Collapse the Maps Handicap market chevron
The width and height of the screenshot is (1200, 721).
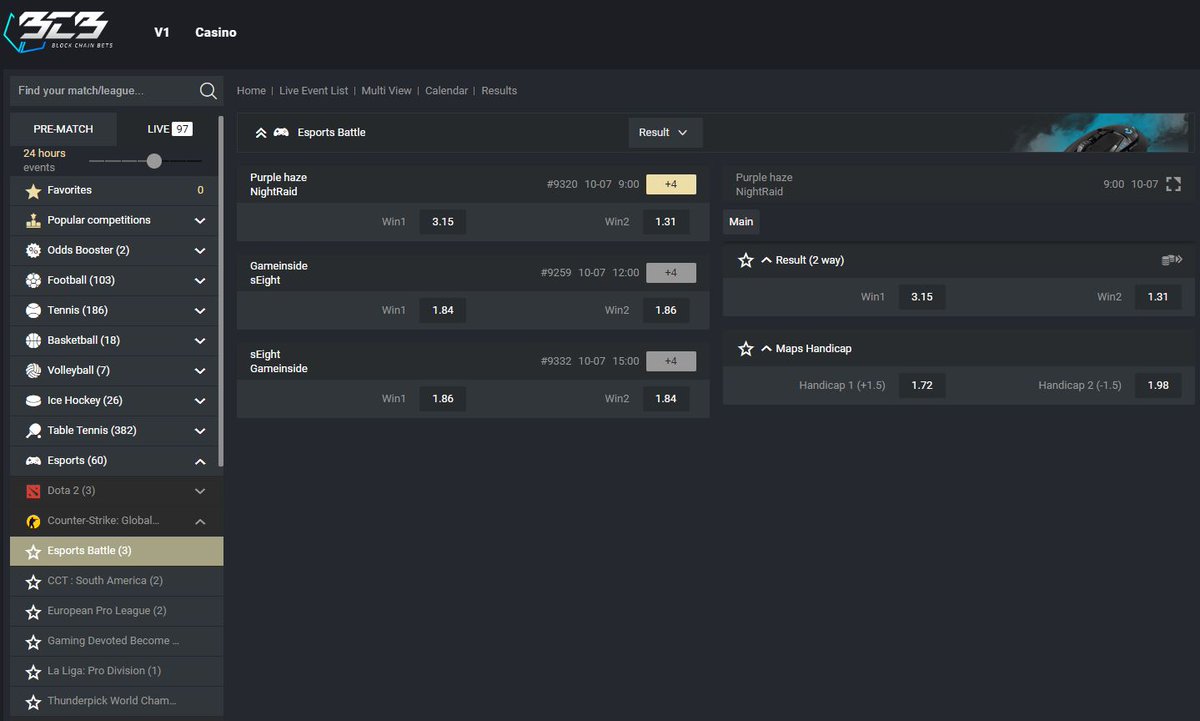[766, 349]
